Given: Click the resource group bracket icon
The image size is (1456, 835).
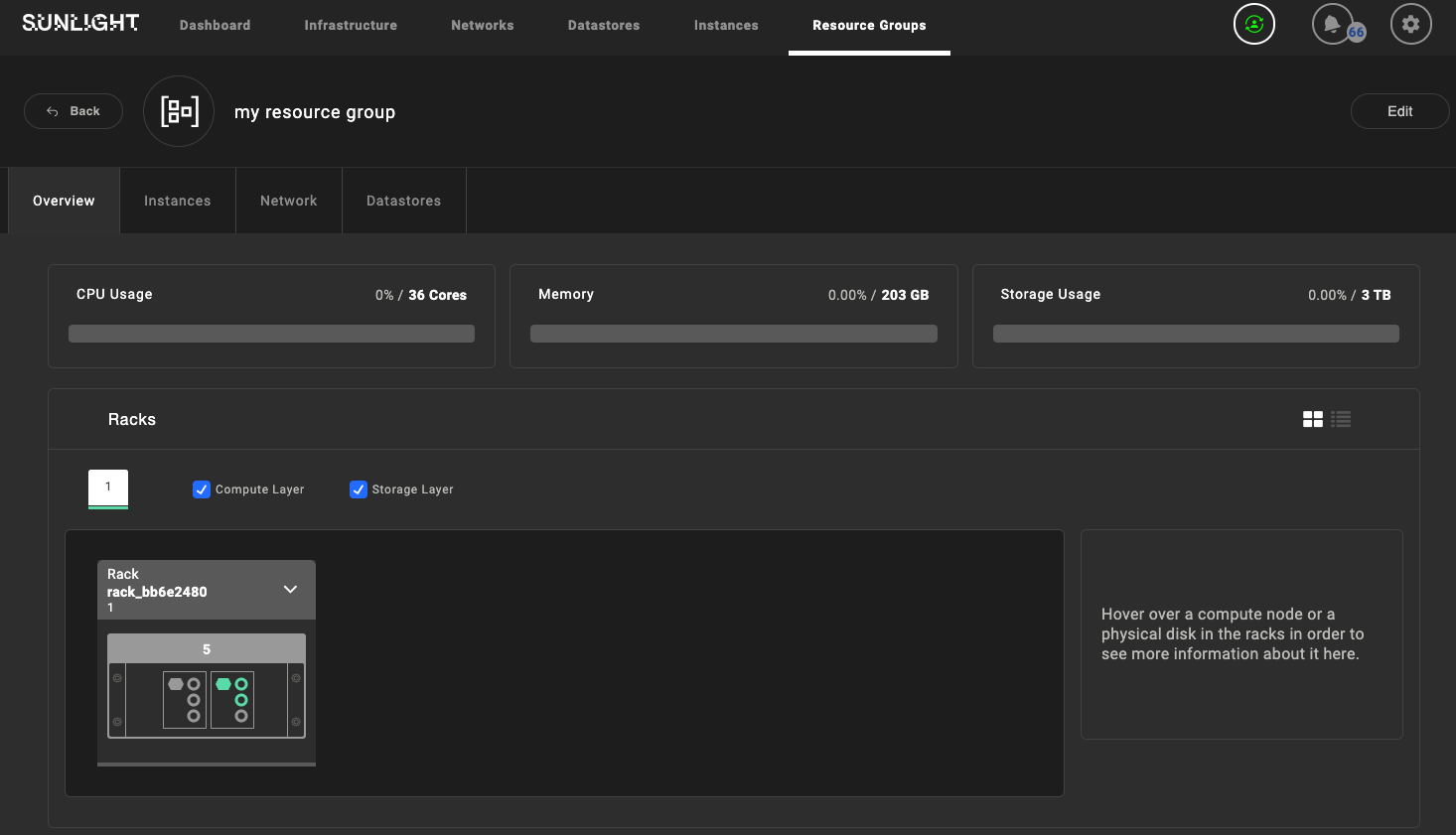Looking at the screenshot, I should pyautogui.click(x=179, y=111).
